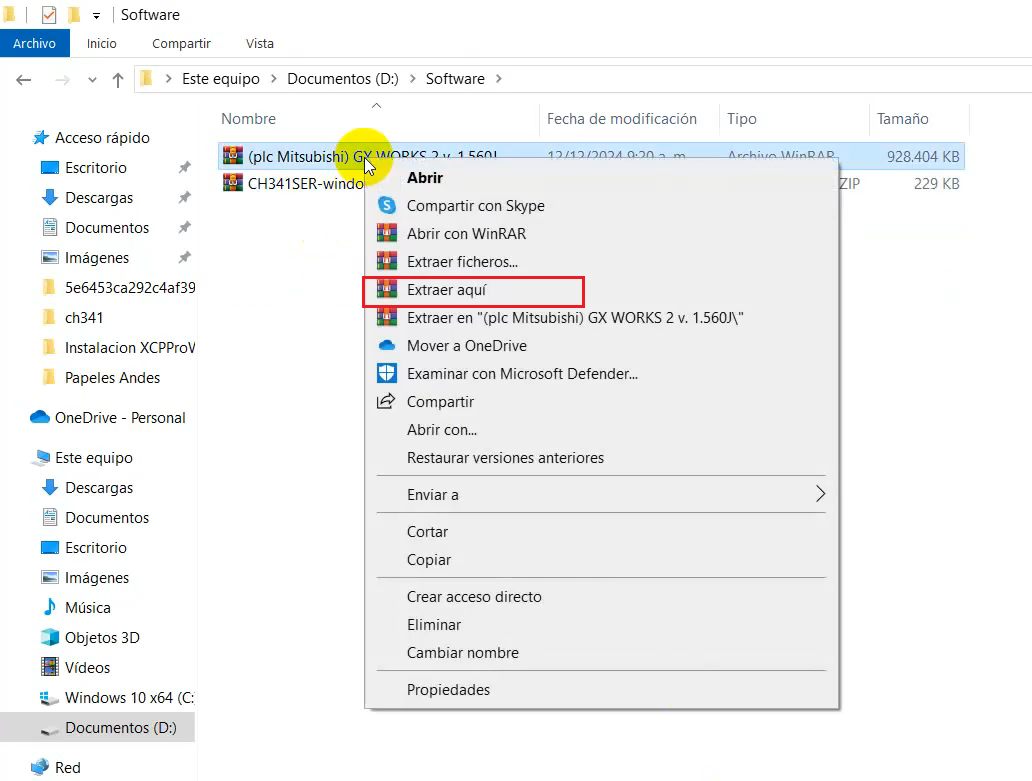The width and height of the screenshot is (1032, 781).
Task: Select Compartir con Skype
Action: coord(601,206)
